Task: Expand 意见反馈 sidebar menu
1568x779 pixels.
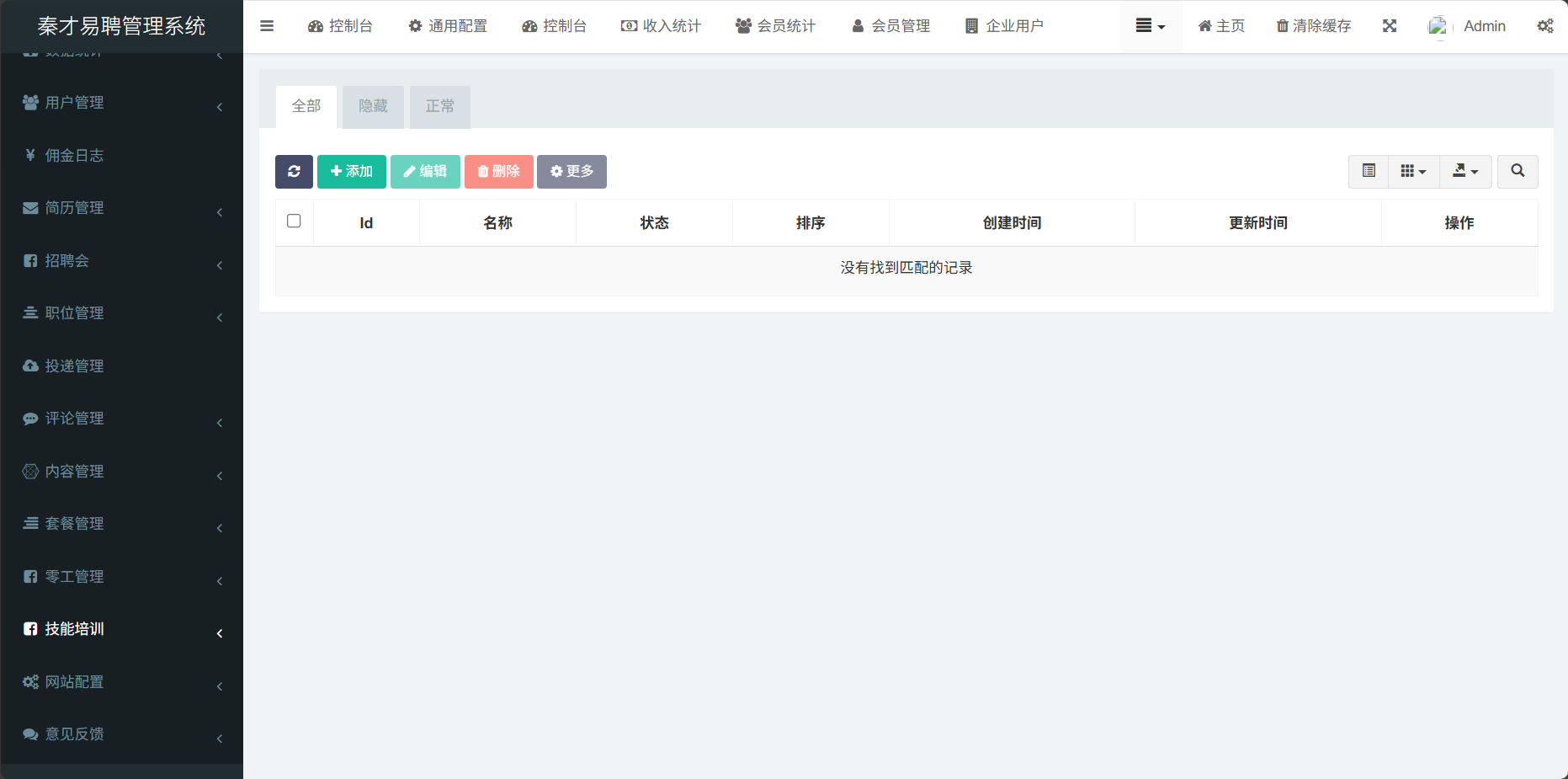Action: 122,734
